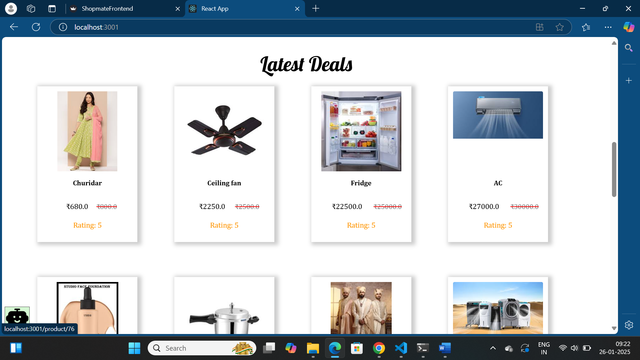Open Microsoft Store from the taskbar
This screenshot has width=640, height=360.
(x=357, y=348)
